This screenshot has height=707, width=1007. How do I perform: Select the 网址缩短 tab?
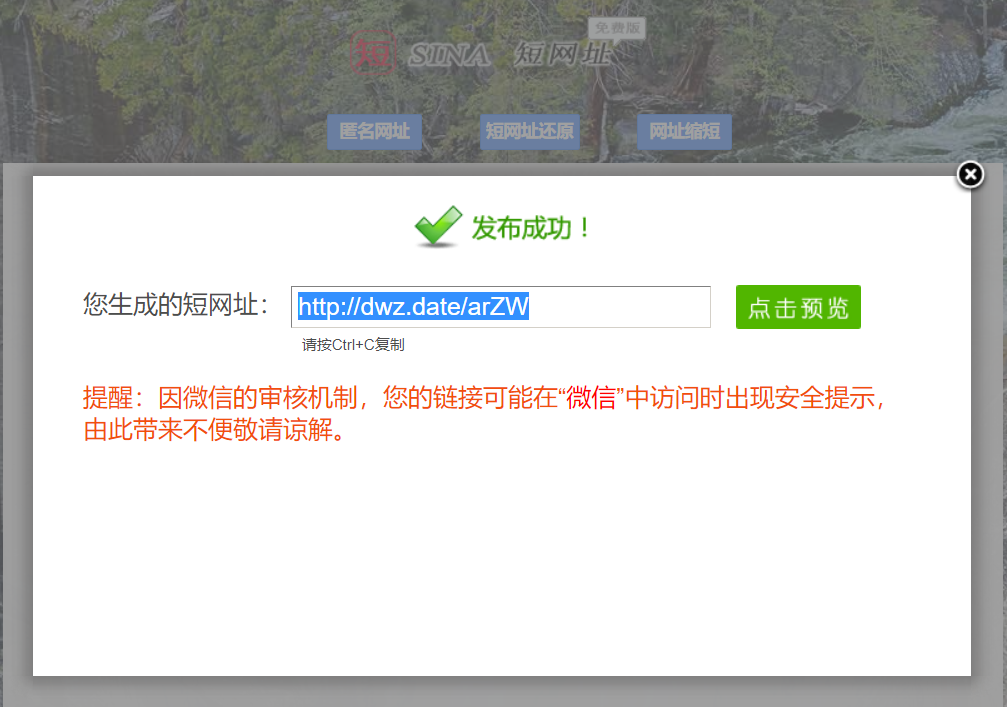[x=684, y=132]
